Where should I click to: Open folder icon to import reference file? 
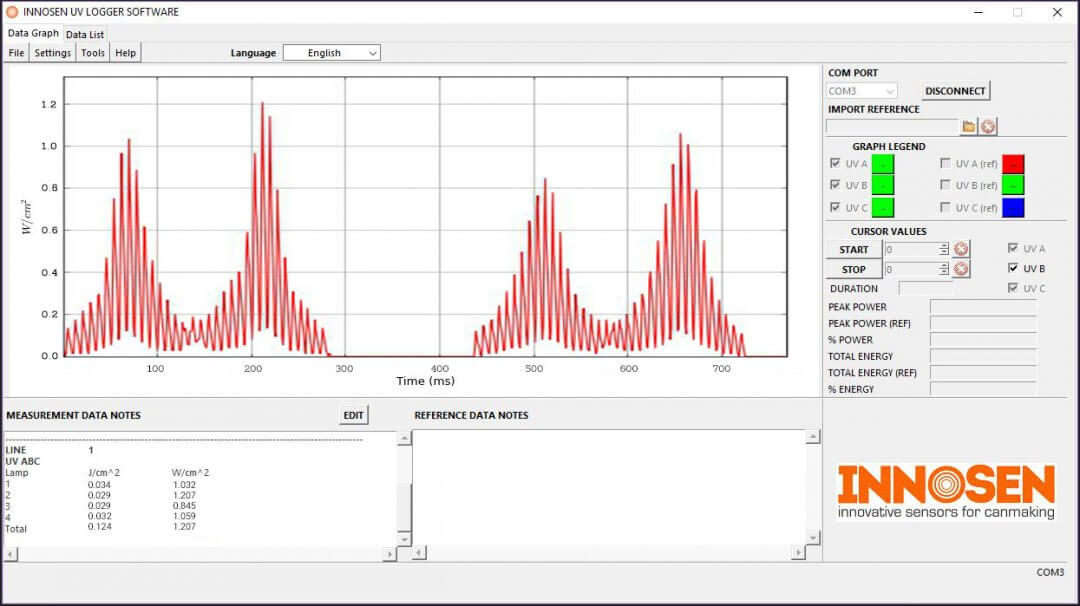[969, 126]
